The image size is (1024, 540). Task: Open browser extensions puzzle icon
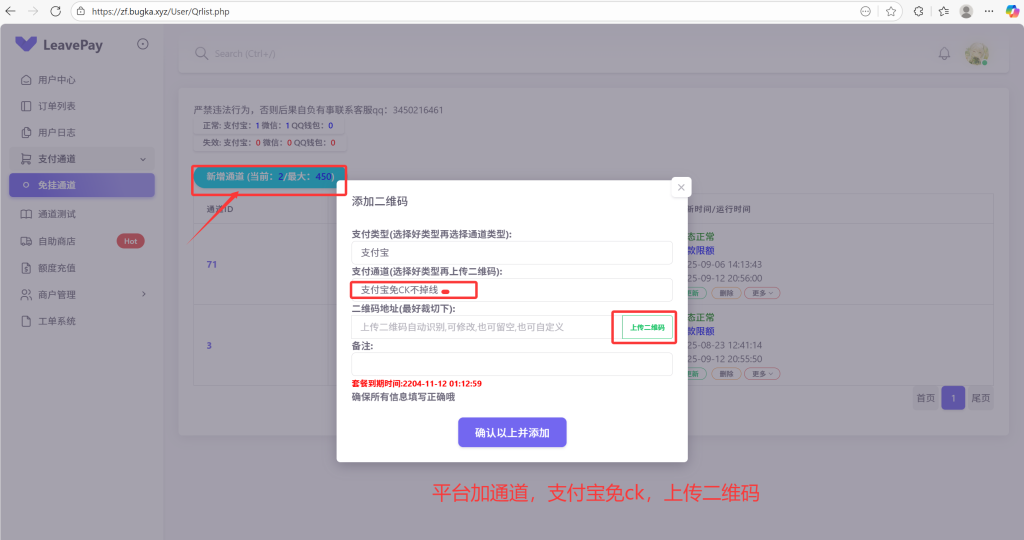pyautogui.click(x=918, y=11)
